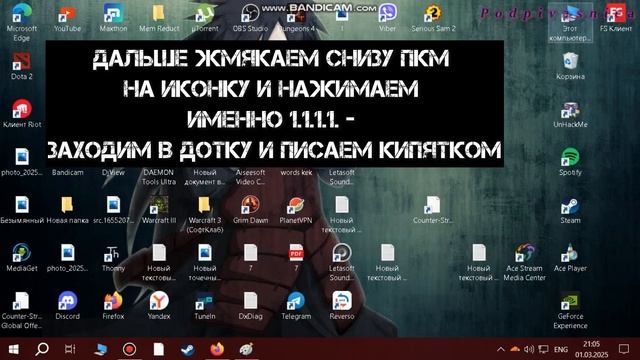Click the Новый точечны.. bitmap file
The width and height of the screenshot is (640, 360).
[204, 263]
